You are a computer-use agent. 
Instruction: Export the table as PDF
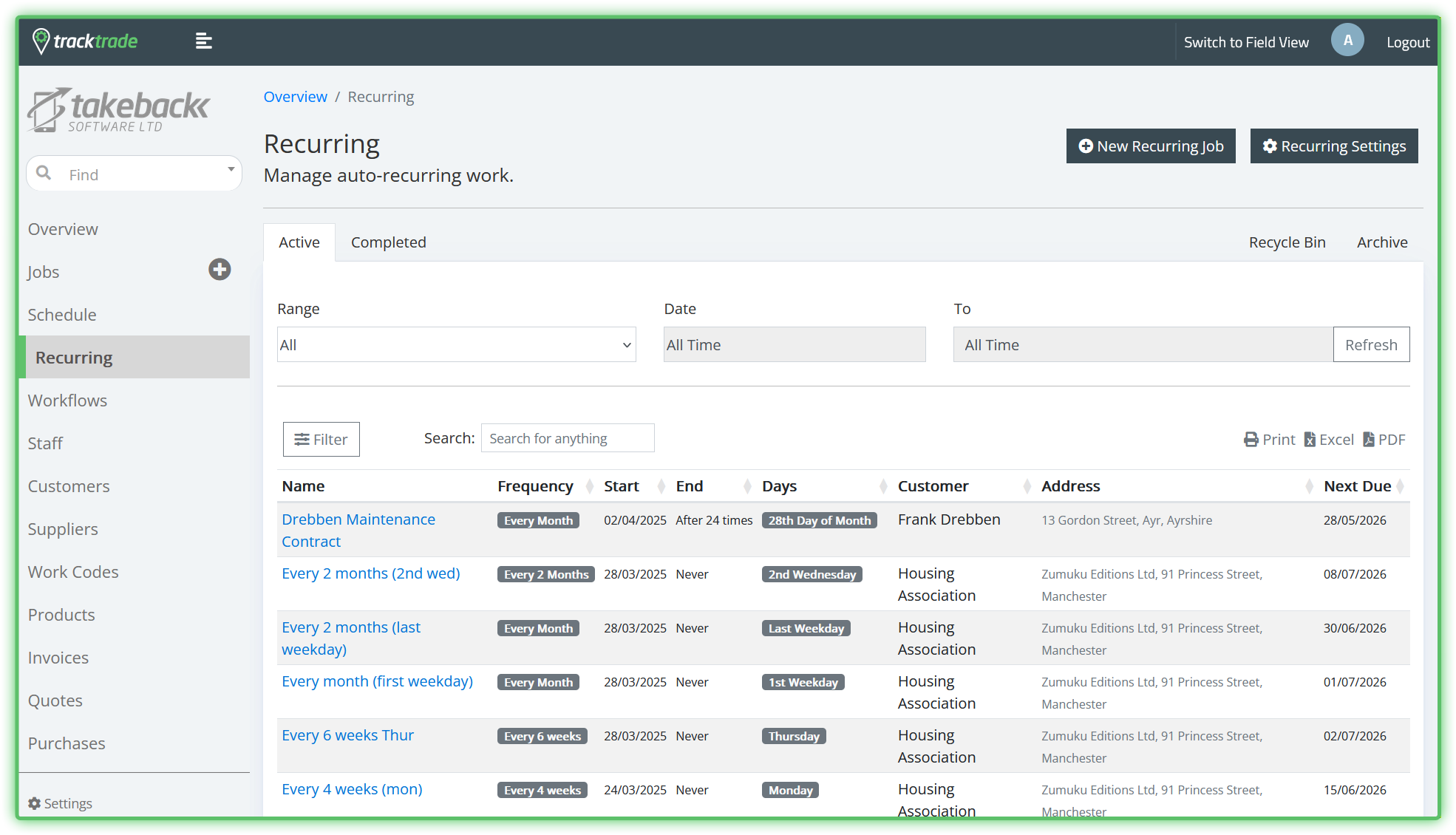pos(1384,440)
